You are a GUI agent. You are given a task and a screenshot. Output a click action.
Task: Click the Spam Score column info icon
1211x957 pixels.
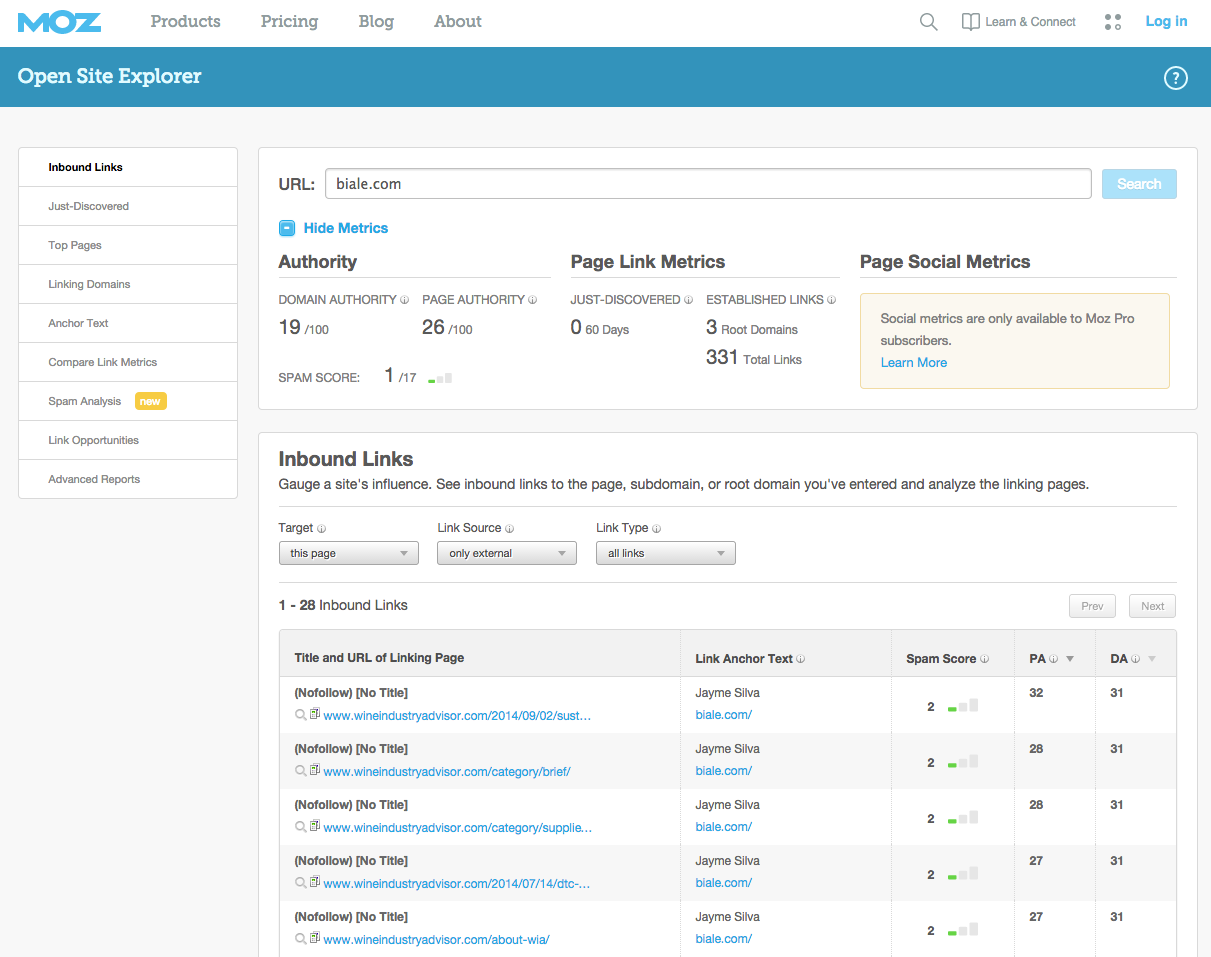point(985,659)
